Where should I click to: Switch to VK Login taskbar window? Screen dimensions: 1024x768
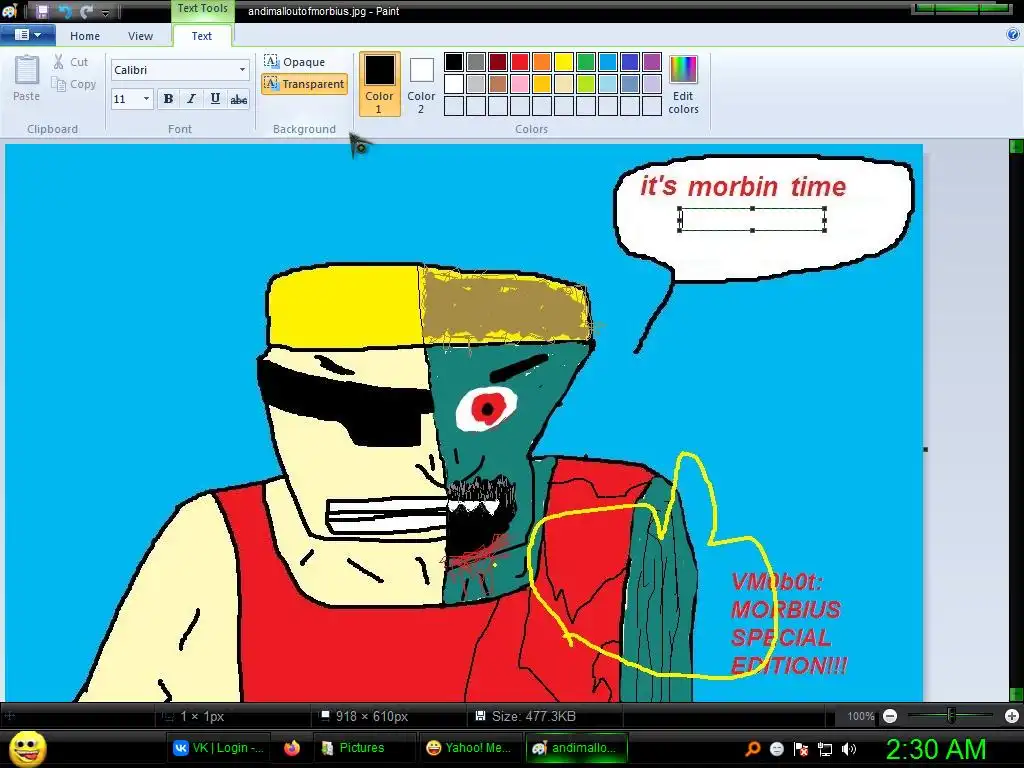(x=218, y=748)
